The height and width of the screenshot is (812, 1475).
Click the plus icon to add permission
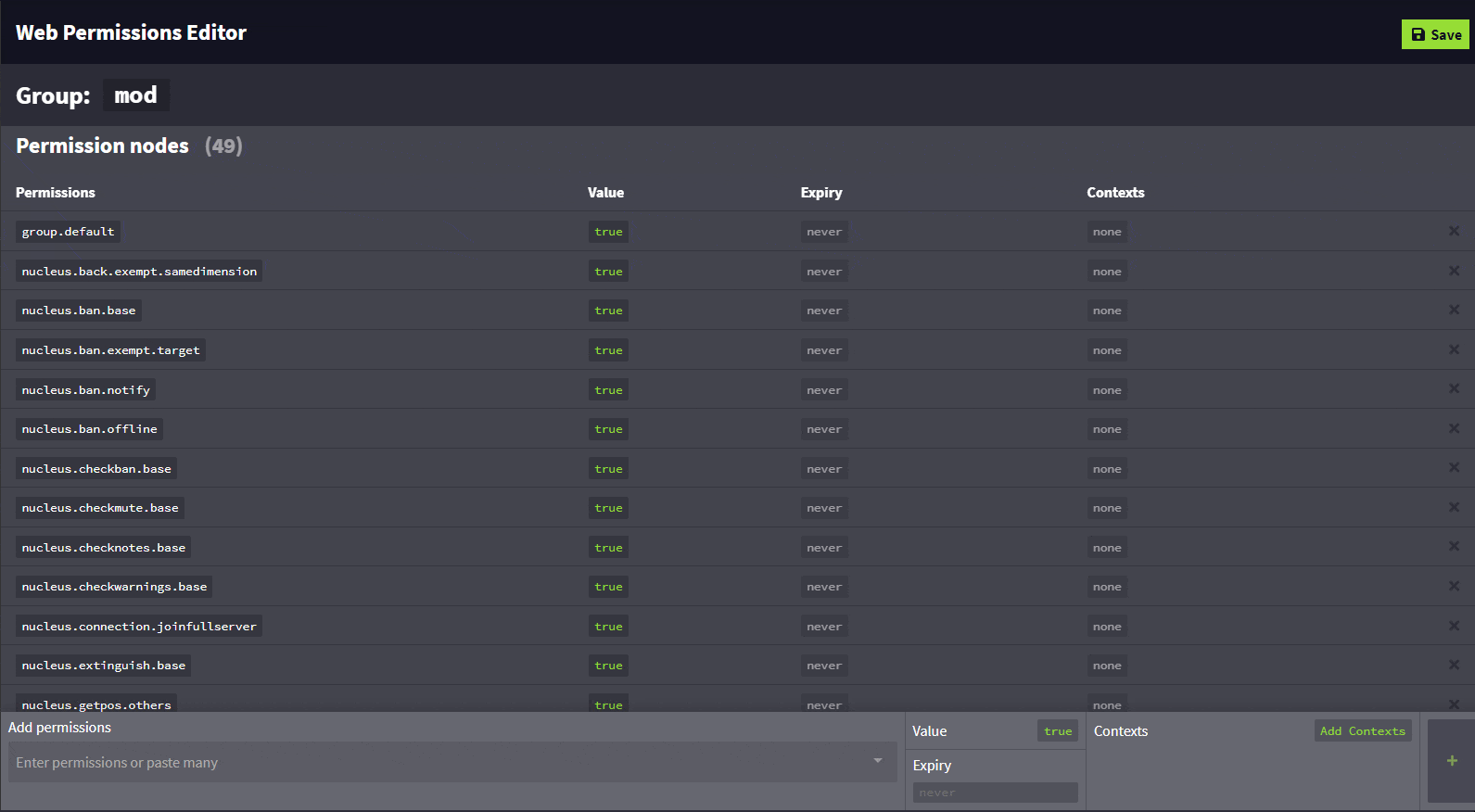(x=1452, y=761)
